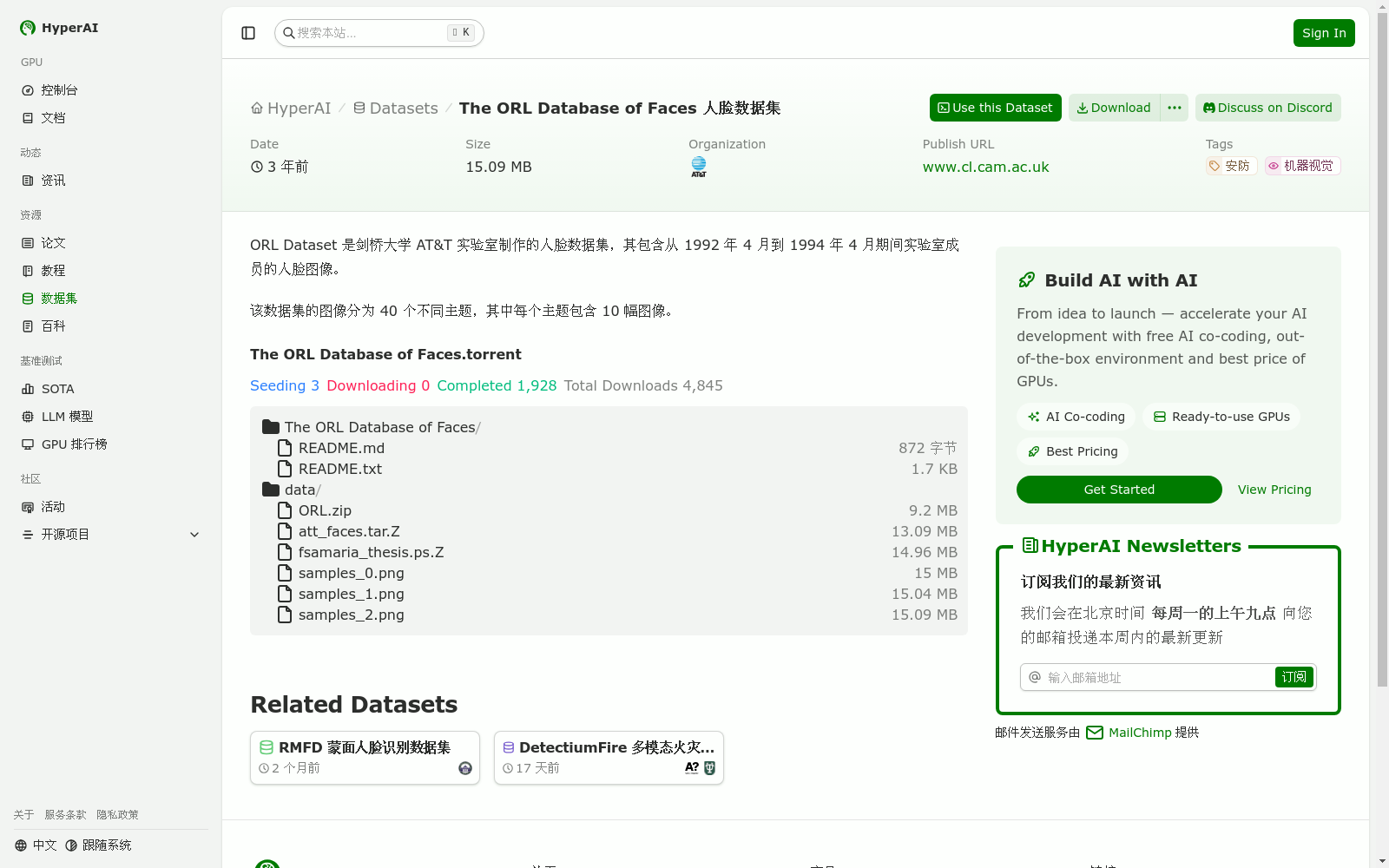
Task: Select att_faces.tar.Z file
Action: click(617, 531)
